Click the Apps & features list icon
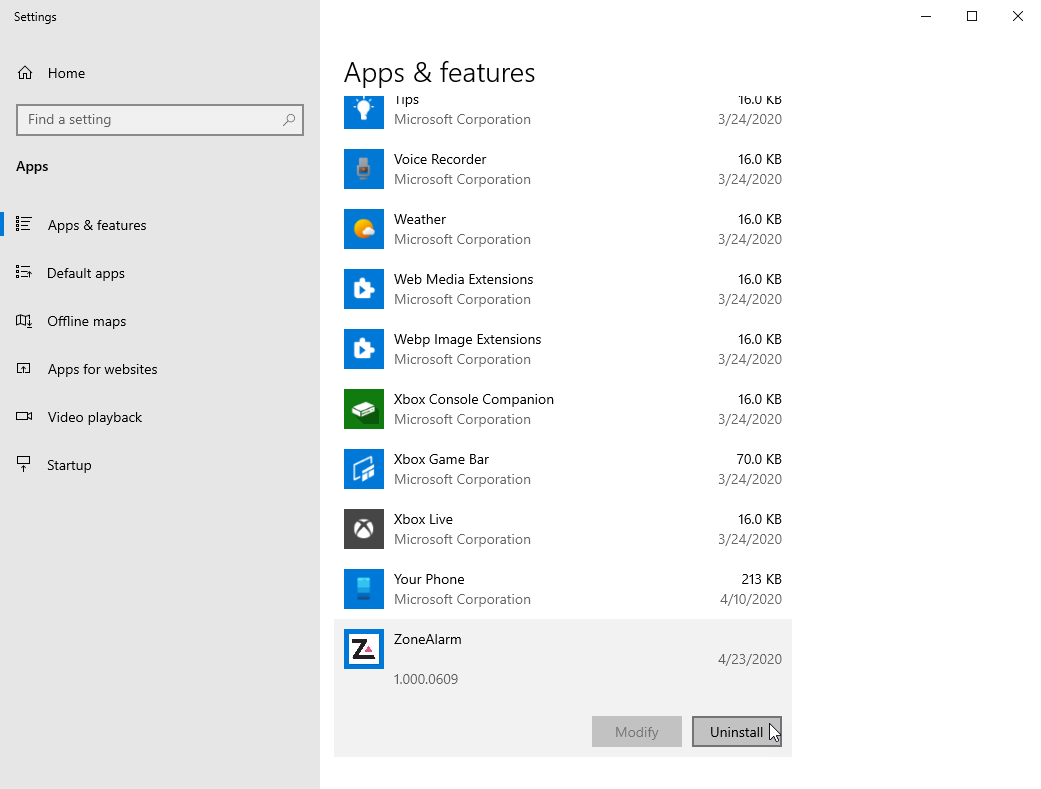This screenshot has height=789, width=1041. point(24,224)
